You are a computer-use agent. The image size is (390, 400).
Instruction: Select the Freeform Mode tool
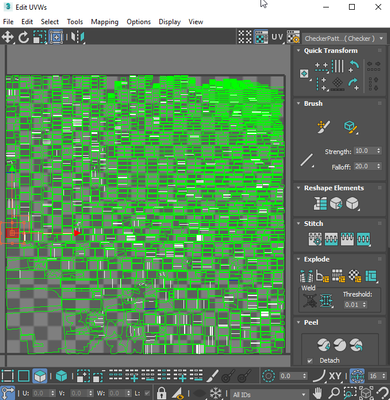tap(56, 37)
